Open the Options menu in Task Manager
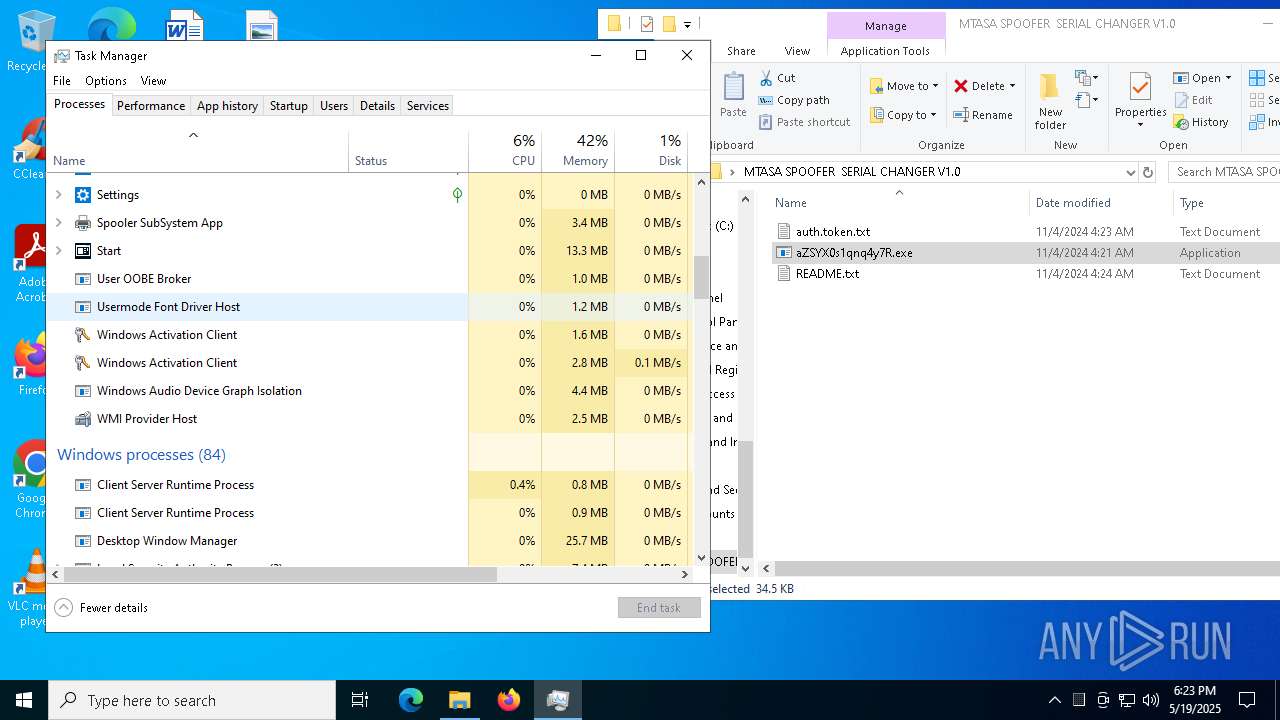This screenshot has height=720, width=1280. click(105, 81)
